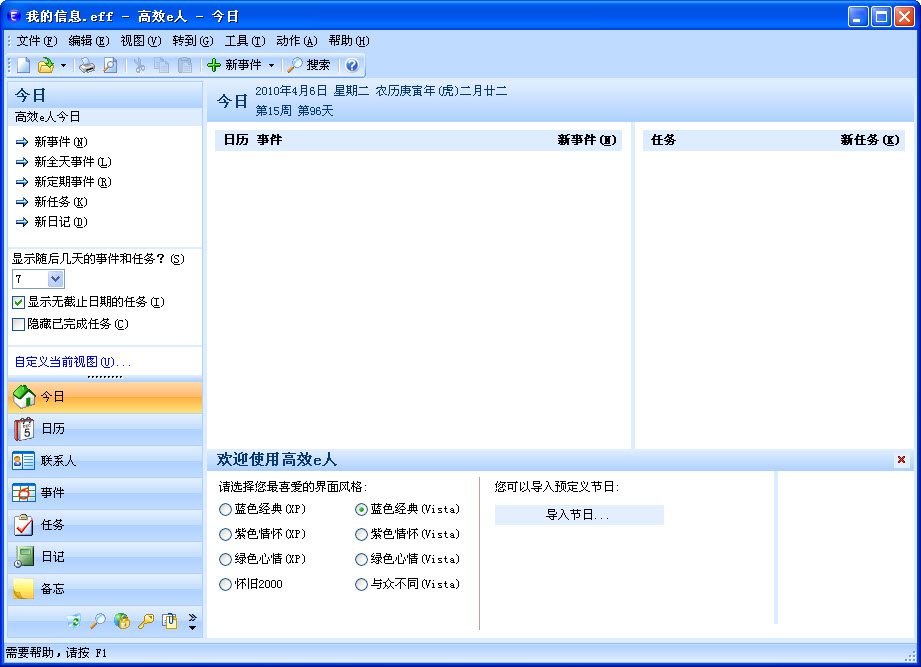Open the 视图(V) menu
This screenshot has height=667, width=921.
[141, 41]
